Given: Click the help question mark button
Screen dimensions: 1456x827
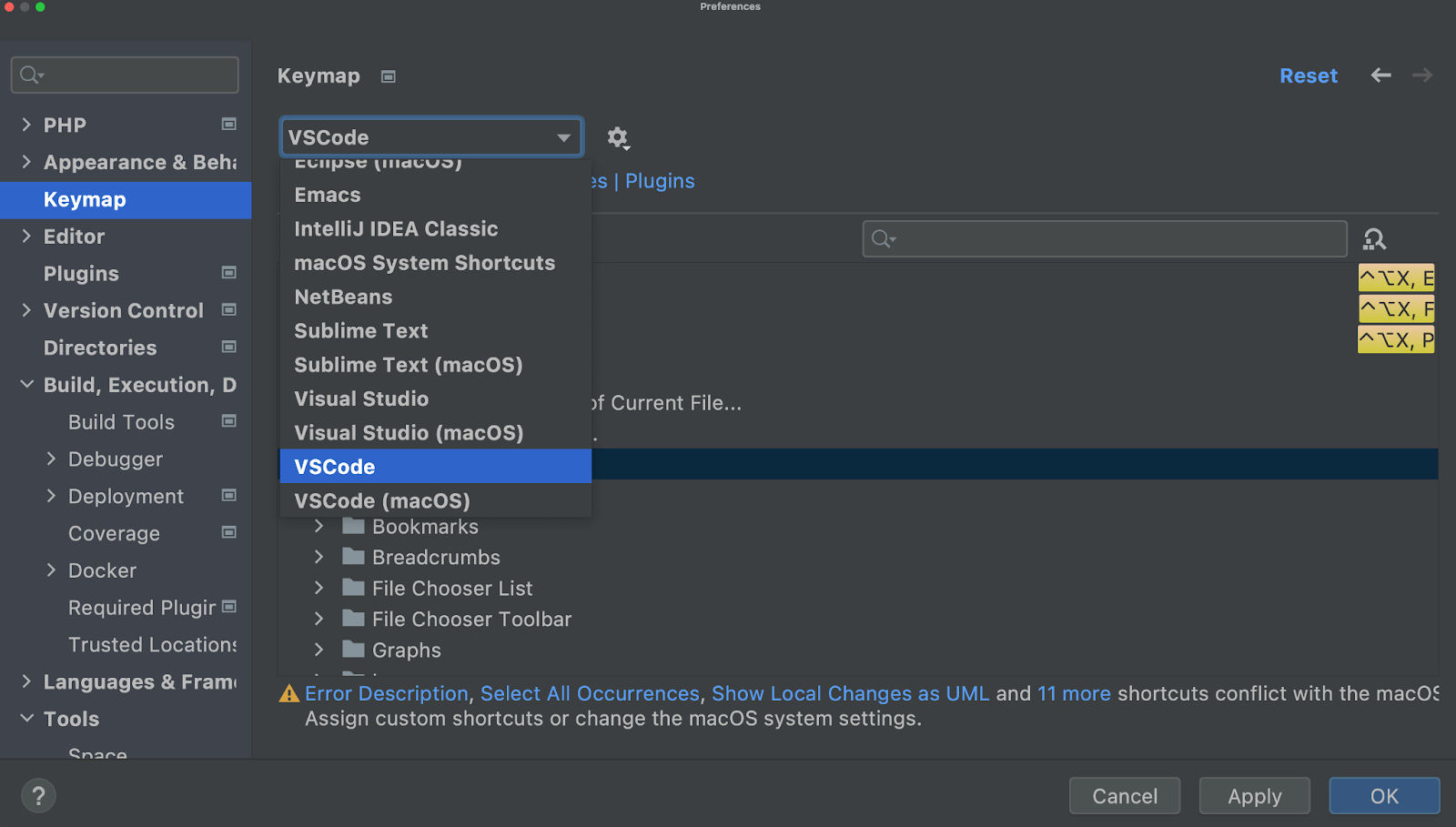Looking at the screenshot, I should [x=38, y=796].
